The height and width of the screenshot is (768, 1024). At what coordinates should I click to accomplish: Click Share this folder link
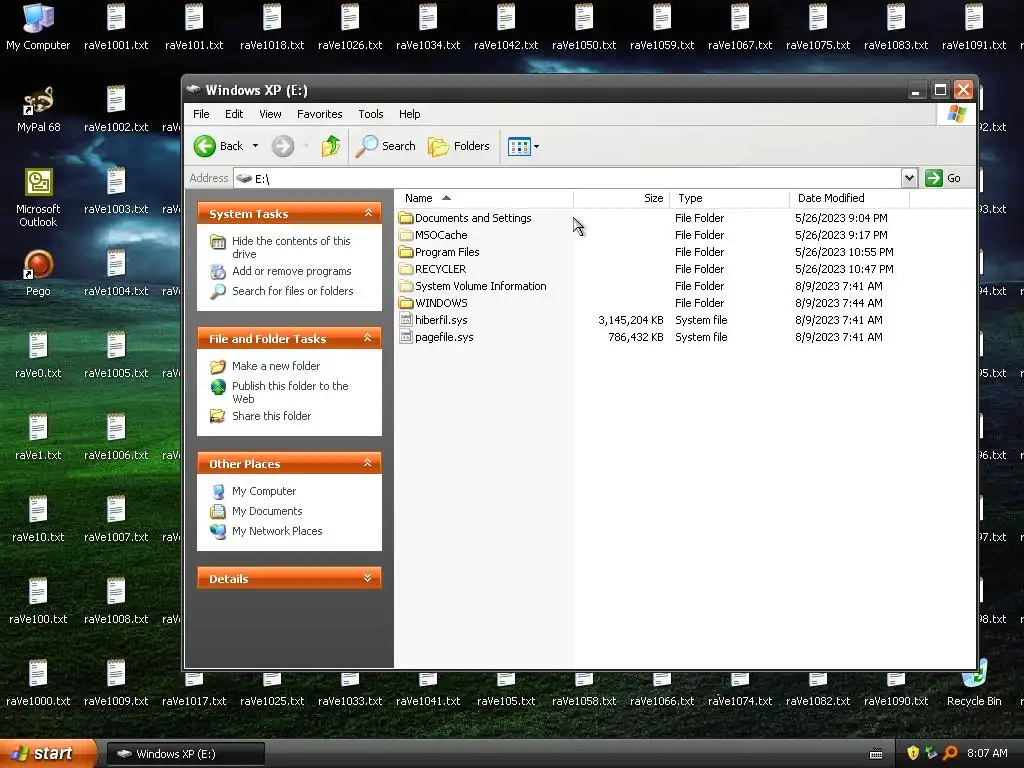271,416
